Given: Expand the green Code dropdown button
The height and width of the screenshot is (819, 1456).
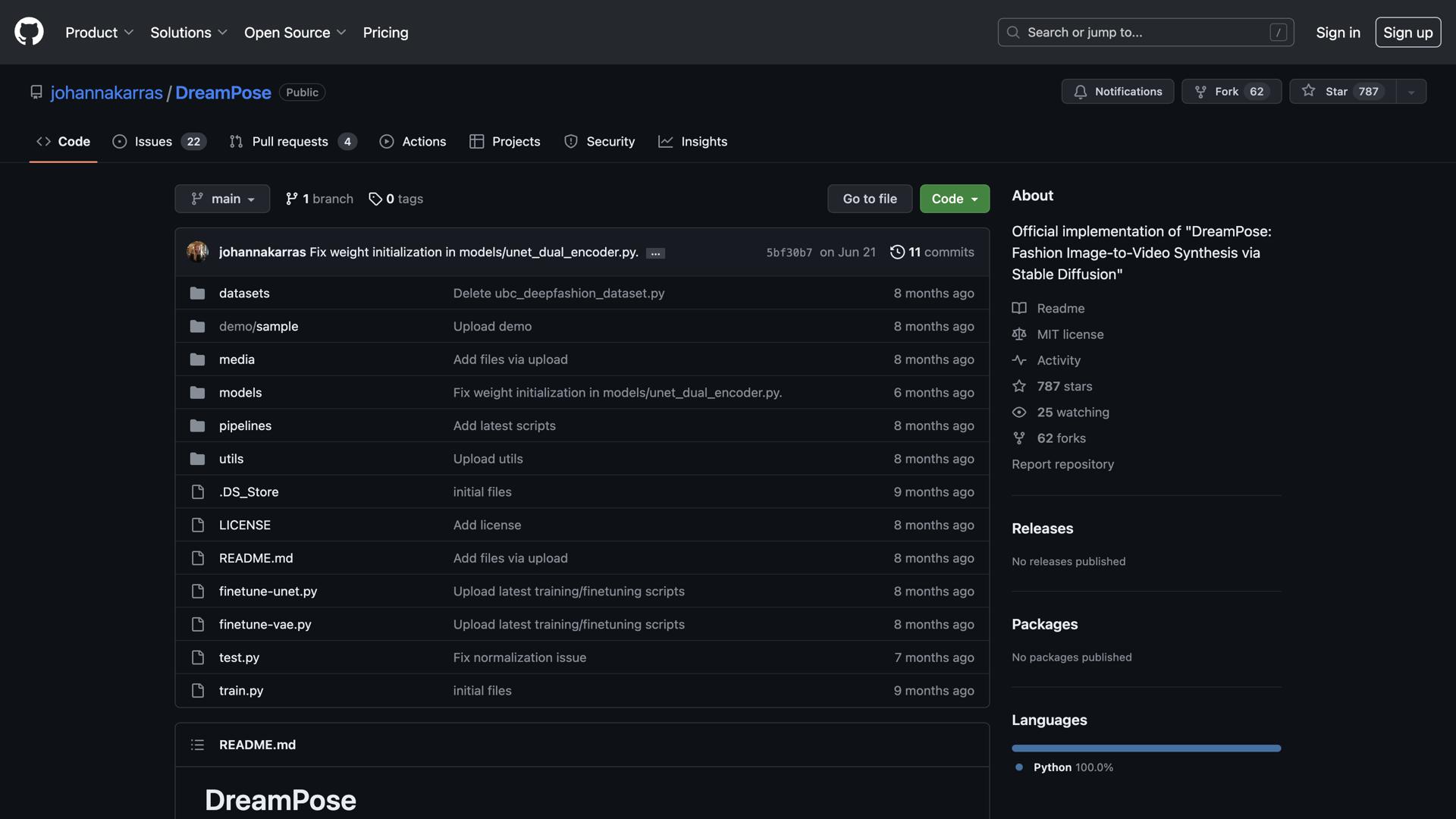Looking at the screenshot, I should [x=954, y=199].
